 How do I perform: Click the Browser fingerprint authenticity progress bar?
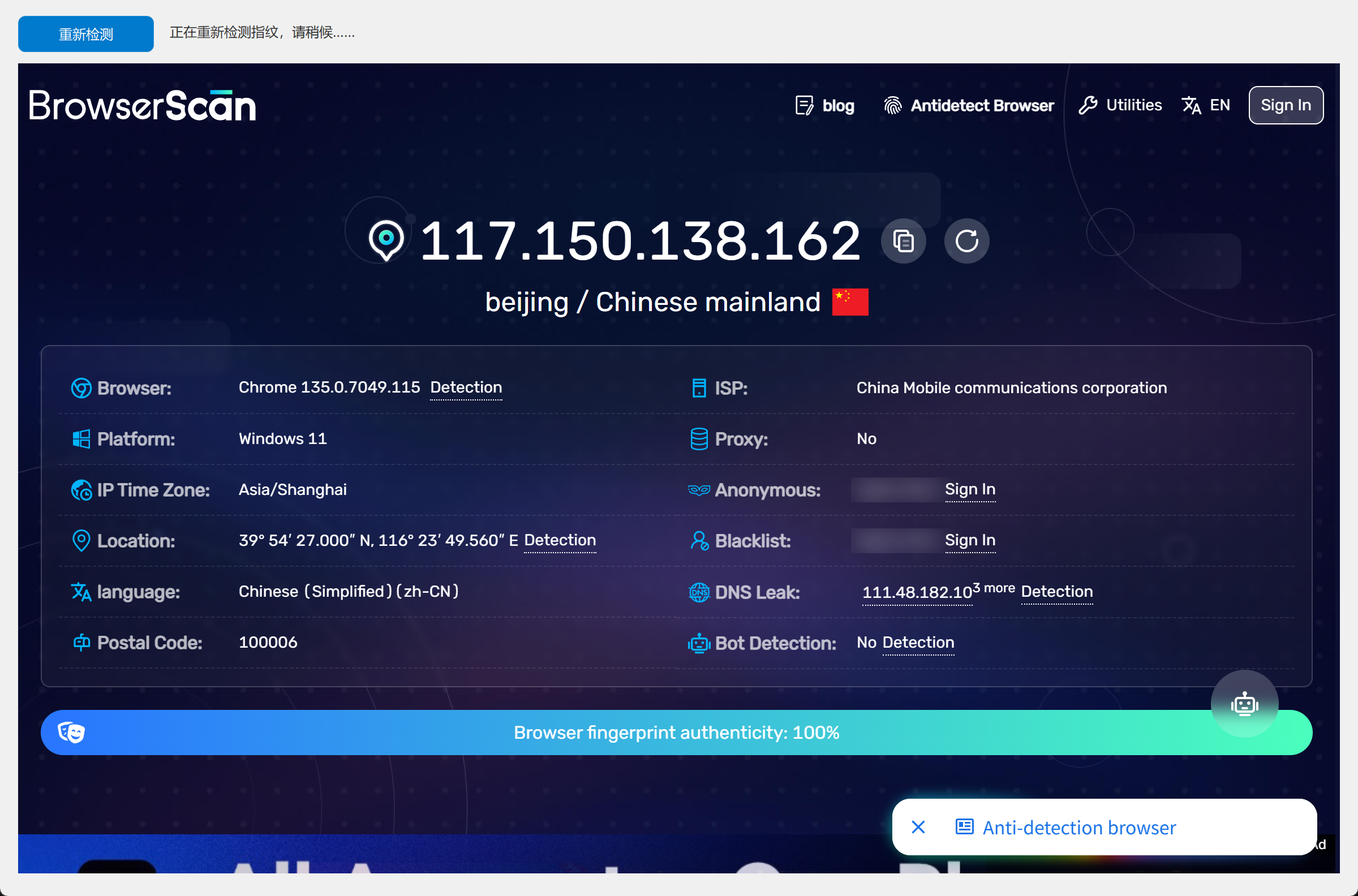pos(677,732)
